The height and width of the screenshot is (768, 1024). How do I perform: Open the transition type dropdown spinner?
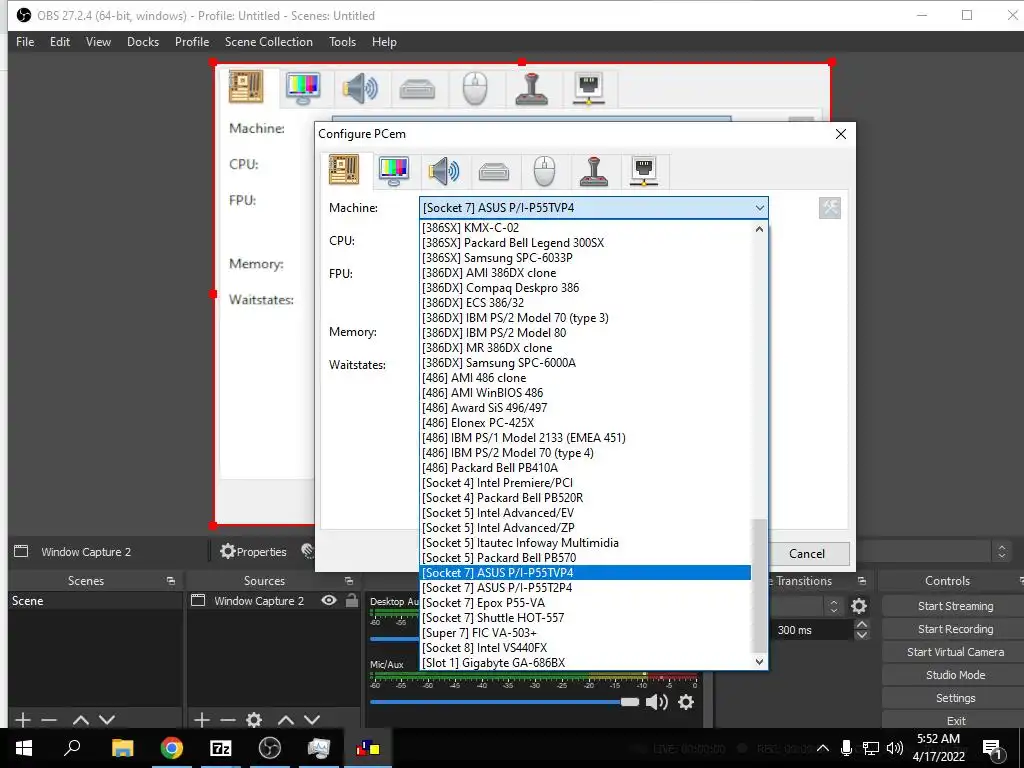pos(833,606)
